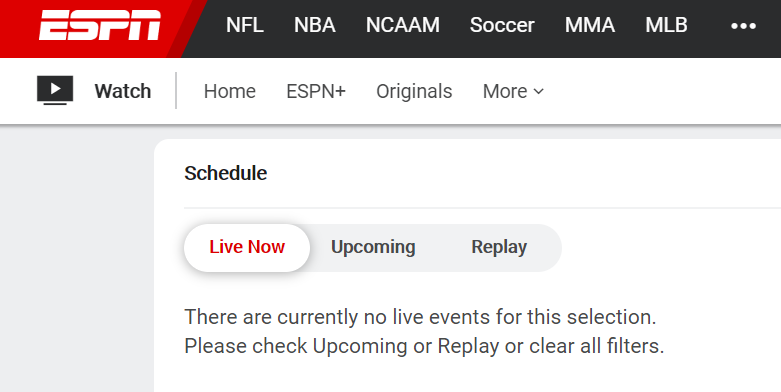Switch schedule to Upcoming
The image size is (781, 392).
pos(373,248)
